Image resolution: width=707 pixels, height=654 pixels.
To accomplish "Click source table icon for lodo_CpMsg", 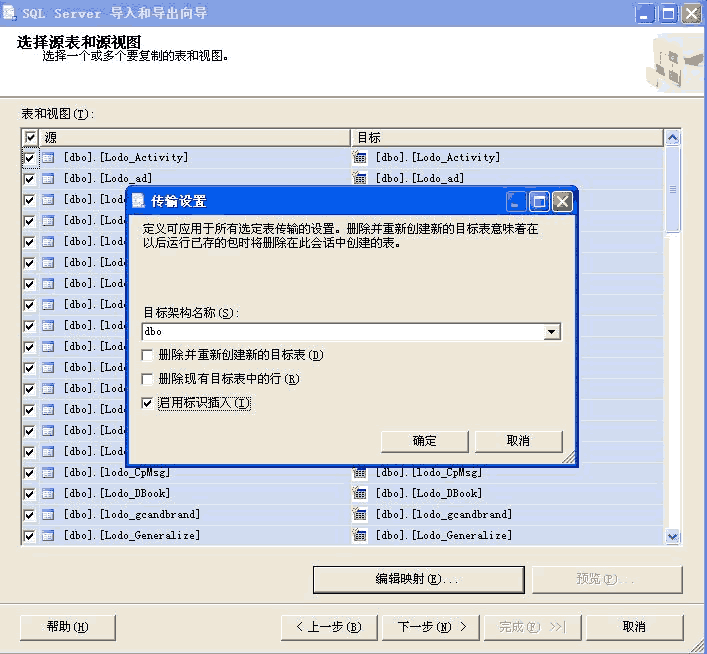I will click(48, 473).
